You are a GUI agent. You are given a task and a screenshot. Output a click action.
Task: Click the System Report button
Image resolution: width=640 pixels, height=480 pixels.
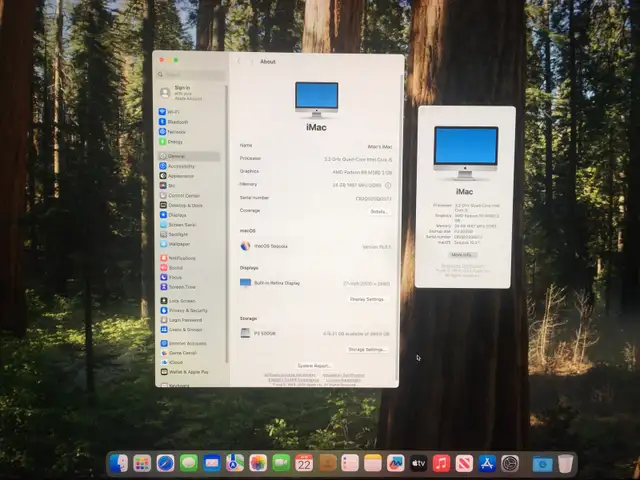pyautogui.click(x=314, y=366)
